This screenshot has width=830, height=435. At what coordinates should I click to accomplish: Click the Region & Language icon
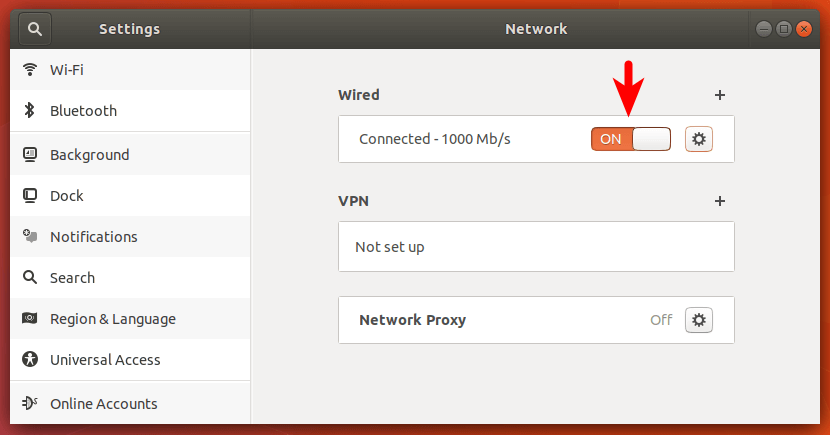pos(30,319)
